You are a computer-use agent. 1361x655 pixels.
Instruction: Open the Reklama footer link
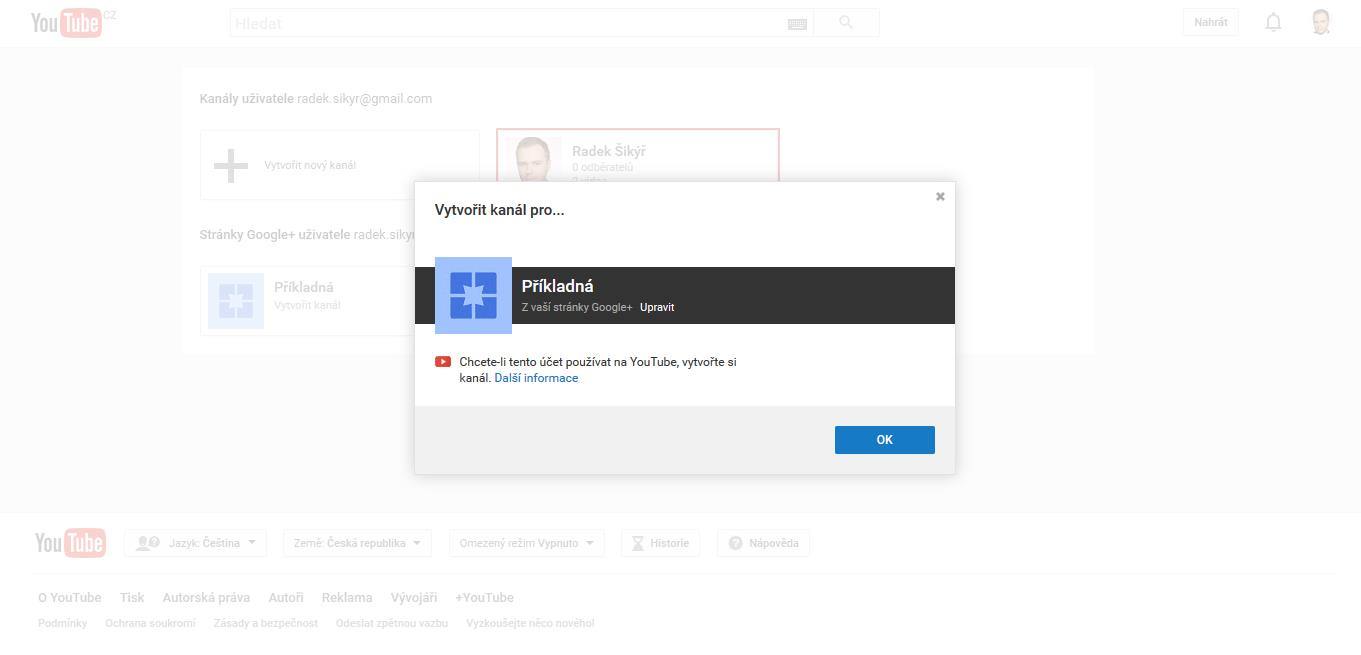(x=347, y=598)
